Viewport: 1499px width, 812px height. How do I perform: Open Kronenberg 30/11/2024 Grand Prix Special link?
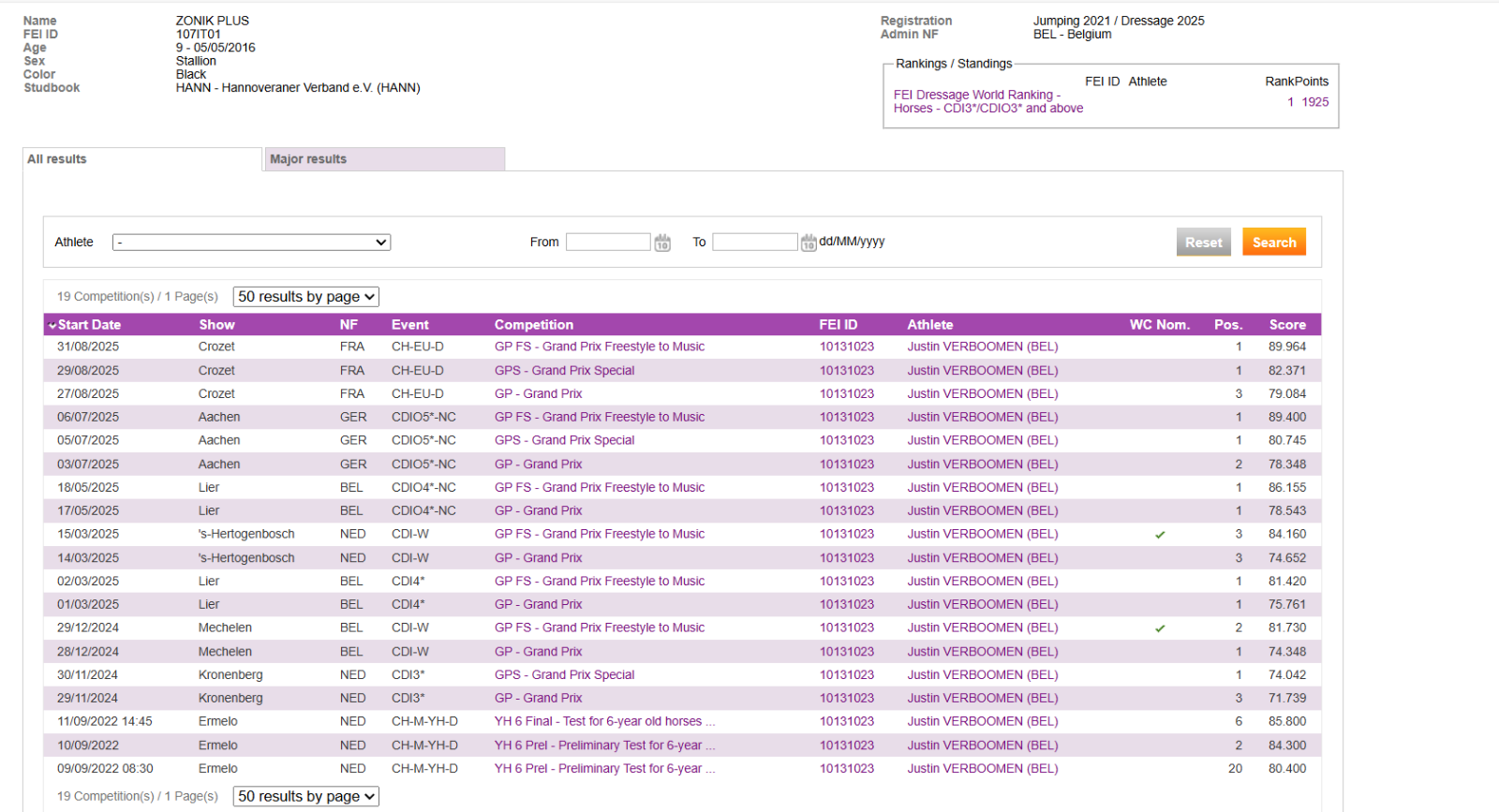[564, 675]
